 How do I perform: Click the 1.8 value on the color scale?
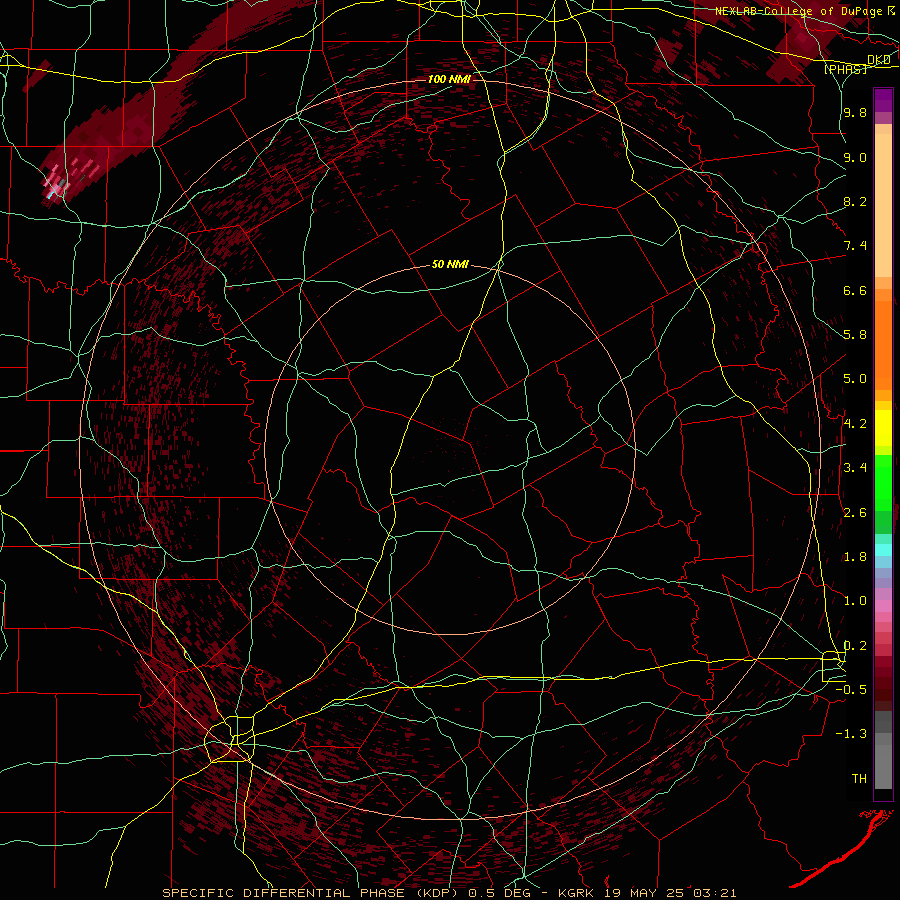(855, 557)
